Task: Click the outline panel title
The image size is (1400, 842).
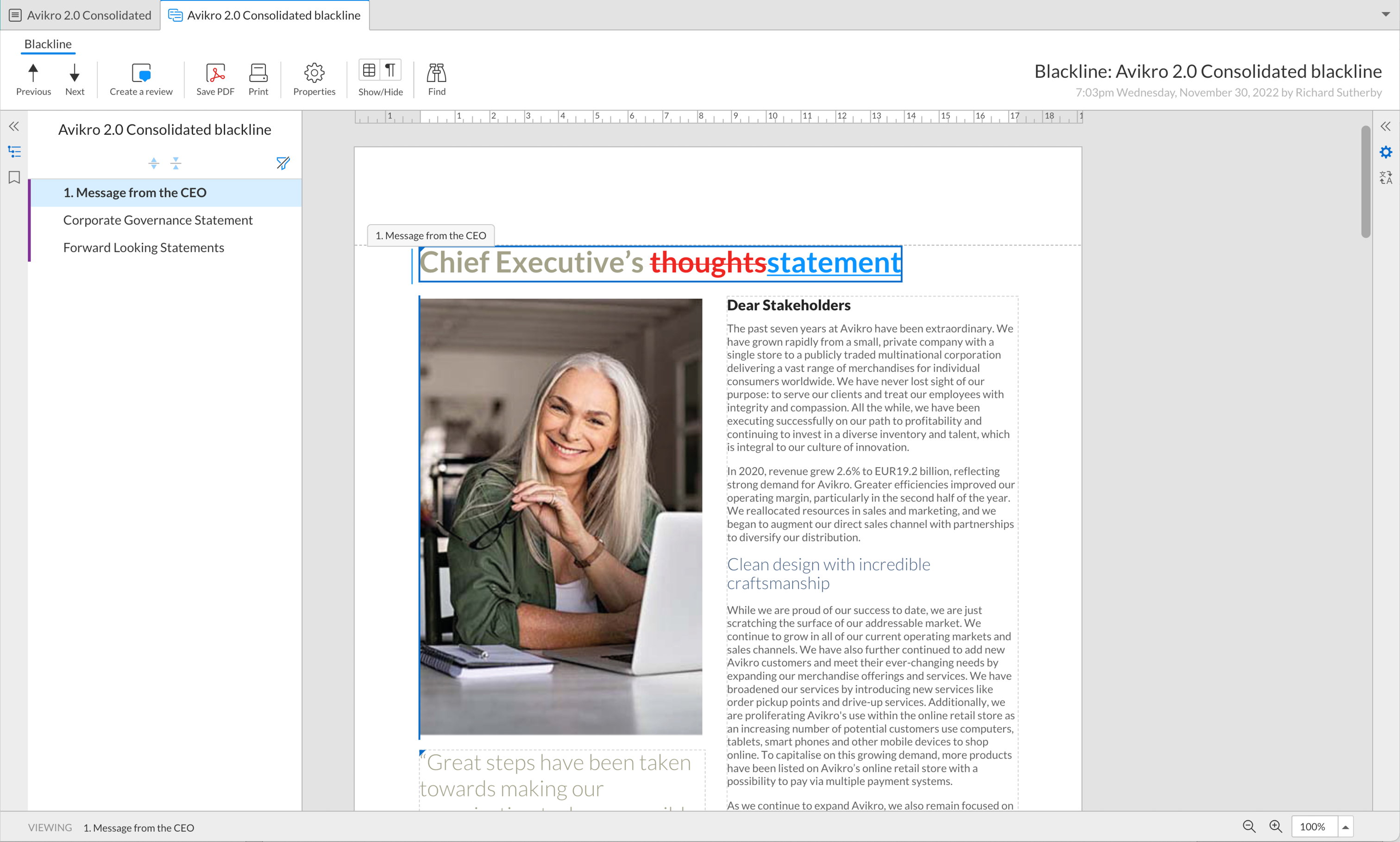Action: [x=164, y=130]
